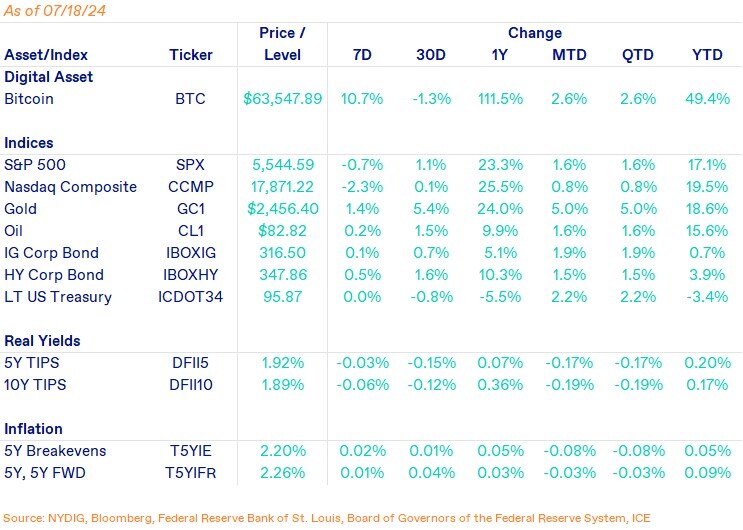Select the Digital Asset section heading
Screen dimensions: 743x530
48,77
